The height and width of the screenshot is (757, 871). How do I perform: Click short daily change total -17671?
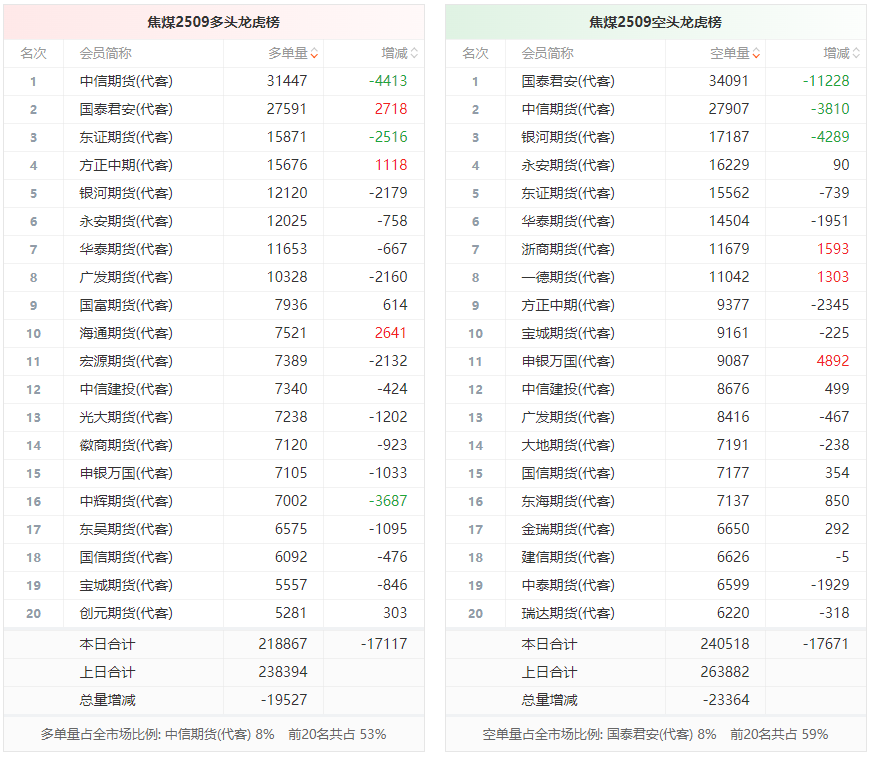[x=826, y=644]
